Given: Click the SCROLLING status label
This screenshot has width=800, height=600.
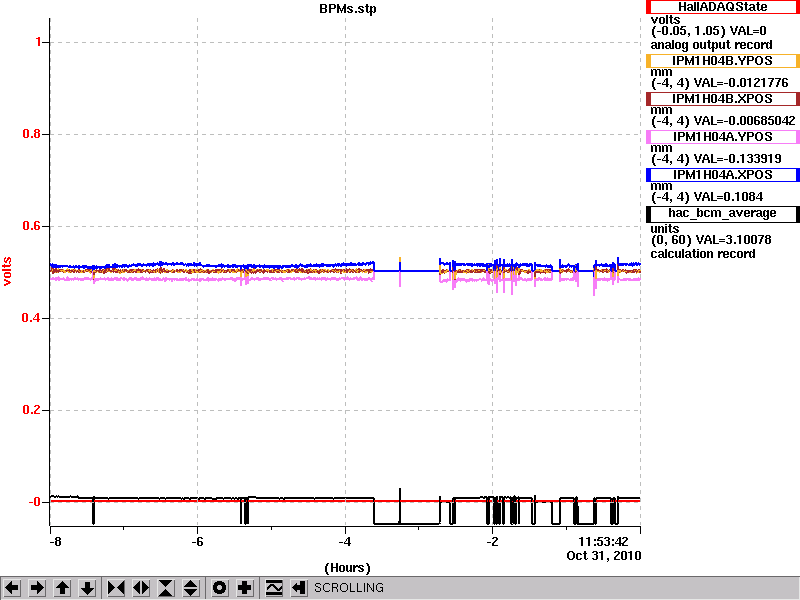Looking at the screenshot, I should (x=349, y=588).
